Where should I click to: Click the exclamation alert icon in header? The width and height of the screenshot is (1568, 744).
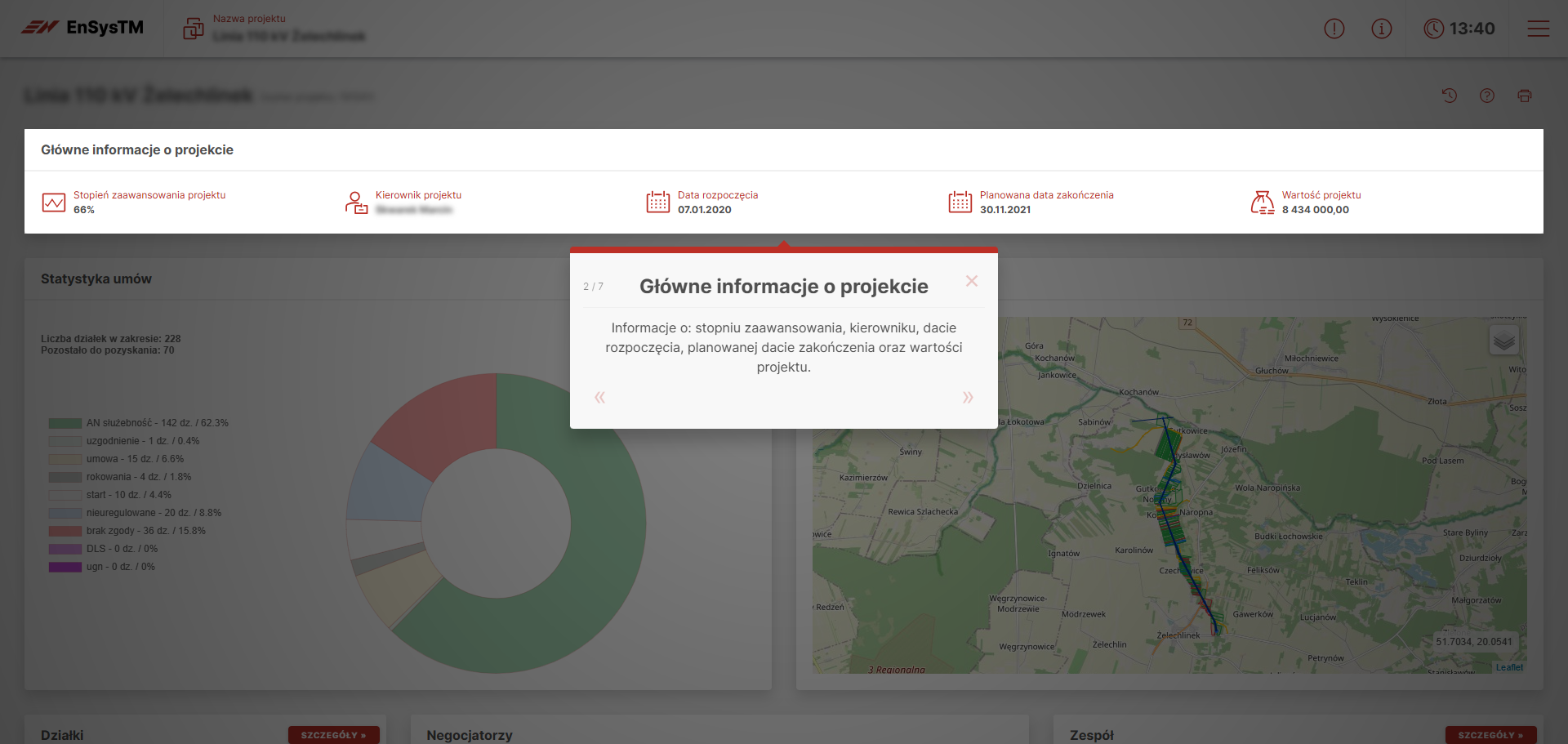[1334, 29]
